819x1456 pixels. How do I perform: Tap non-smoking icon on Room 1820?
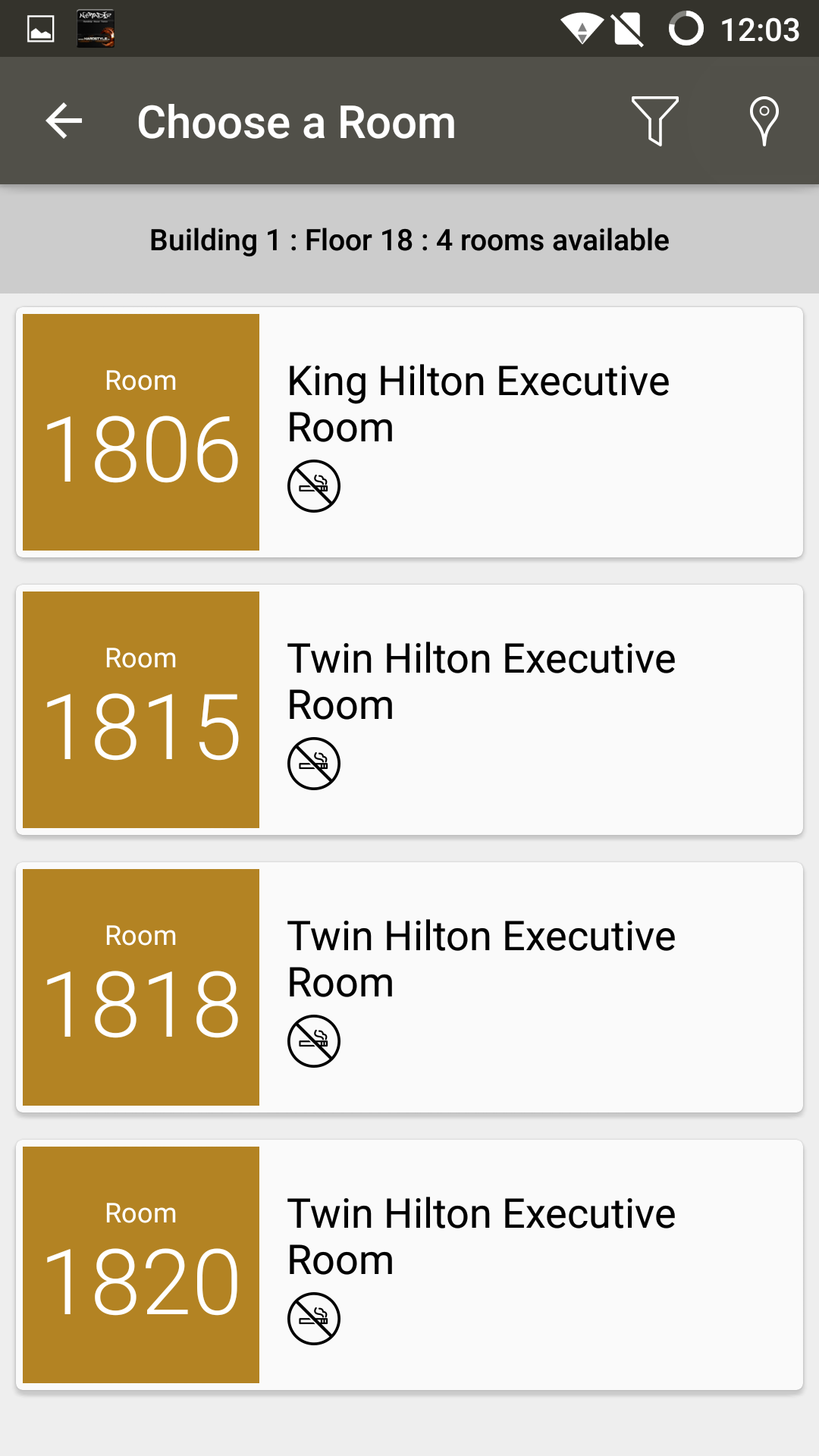[x=313, y=1319]
